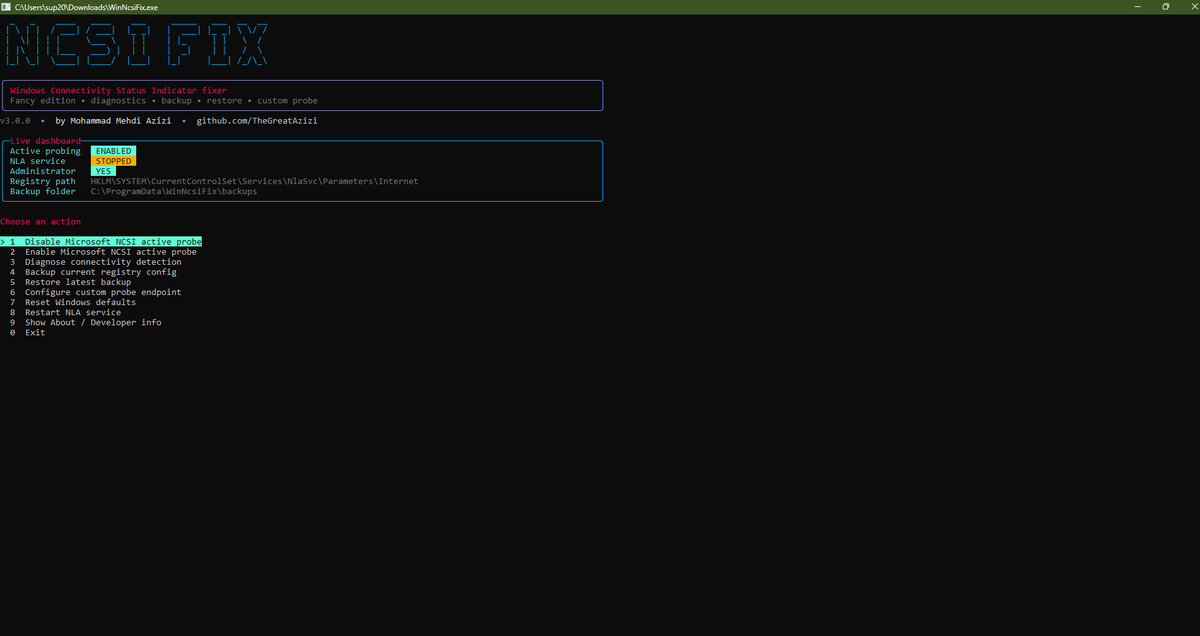
Task: Click the C:\ProgramData\WinNcsiFix\backups folder path
Action: pyautogui.click(x=173, y=191)
